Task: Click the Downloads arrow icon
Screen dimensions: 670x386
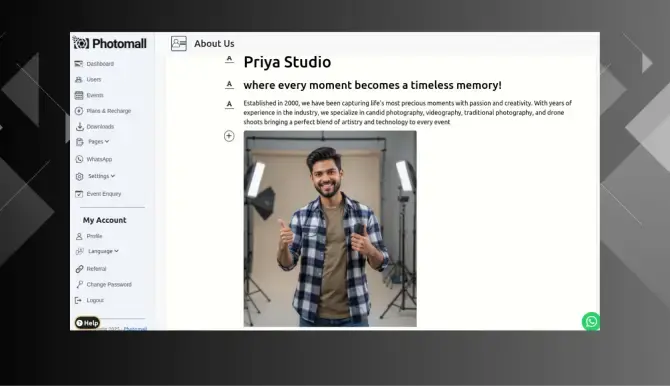Action: point(79,127)
